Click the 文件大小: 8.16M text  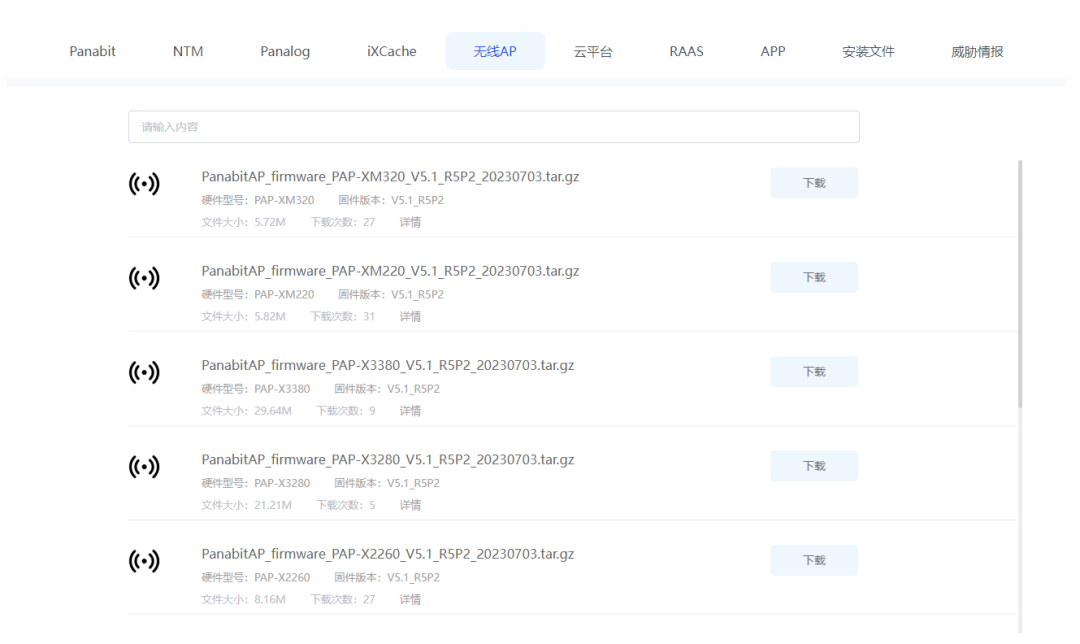[243, 600]
